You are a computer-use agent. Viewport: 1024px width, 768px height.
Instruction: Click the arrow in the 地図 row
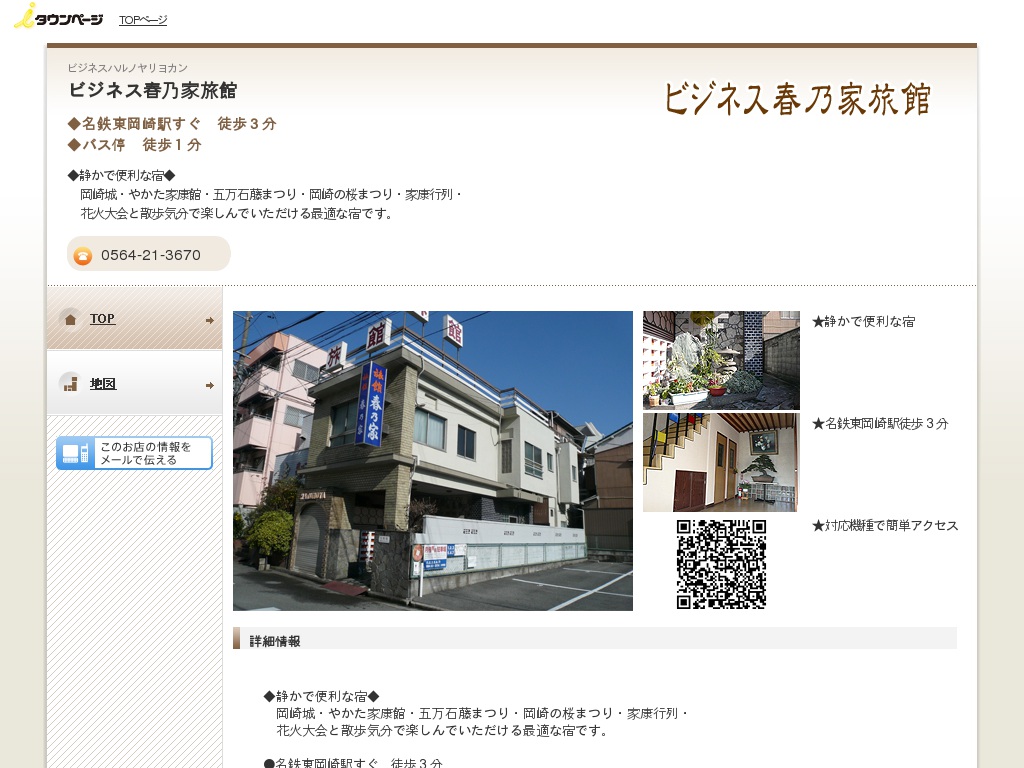pyautogui.click(x=210, y=385)
